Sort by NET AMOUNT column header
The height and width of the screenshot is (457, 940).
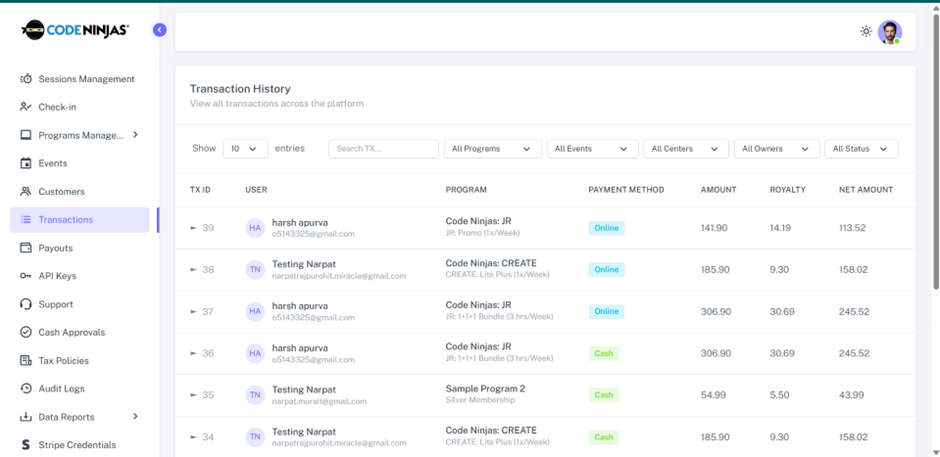coord(866,190)
